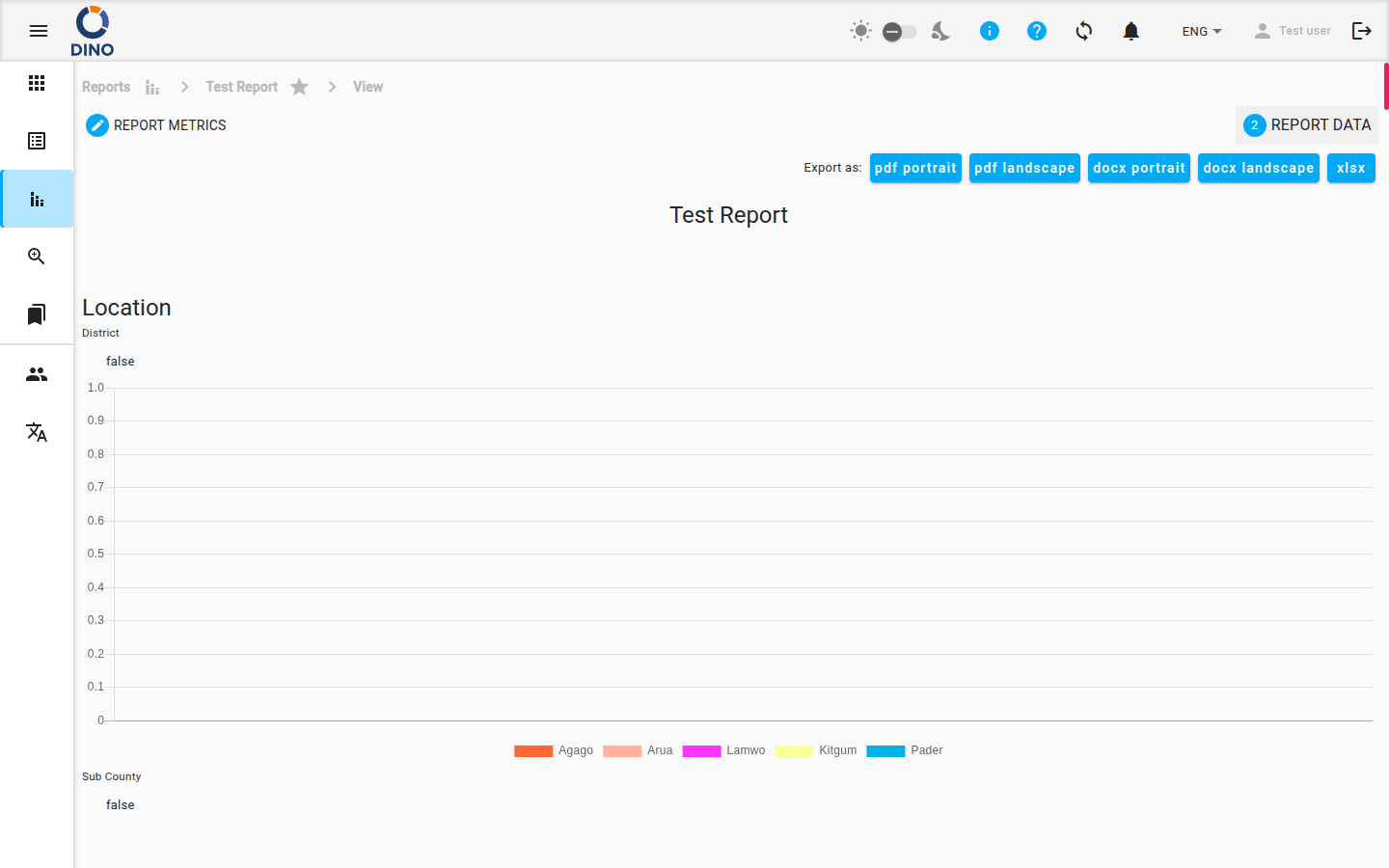1389x868 pixels.
Task: Toggle the light/dark theme switch
Action: [899, 32]
